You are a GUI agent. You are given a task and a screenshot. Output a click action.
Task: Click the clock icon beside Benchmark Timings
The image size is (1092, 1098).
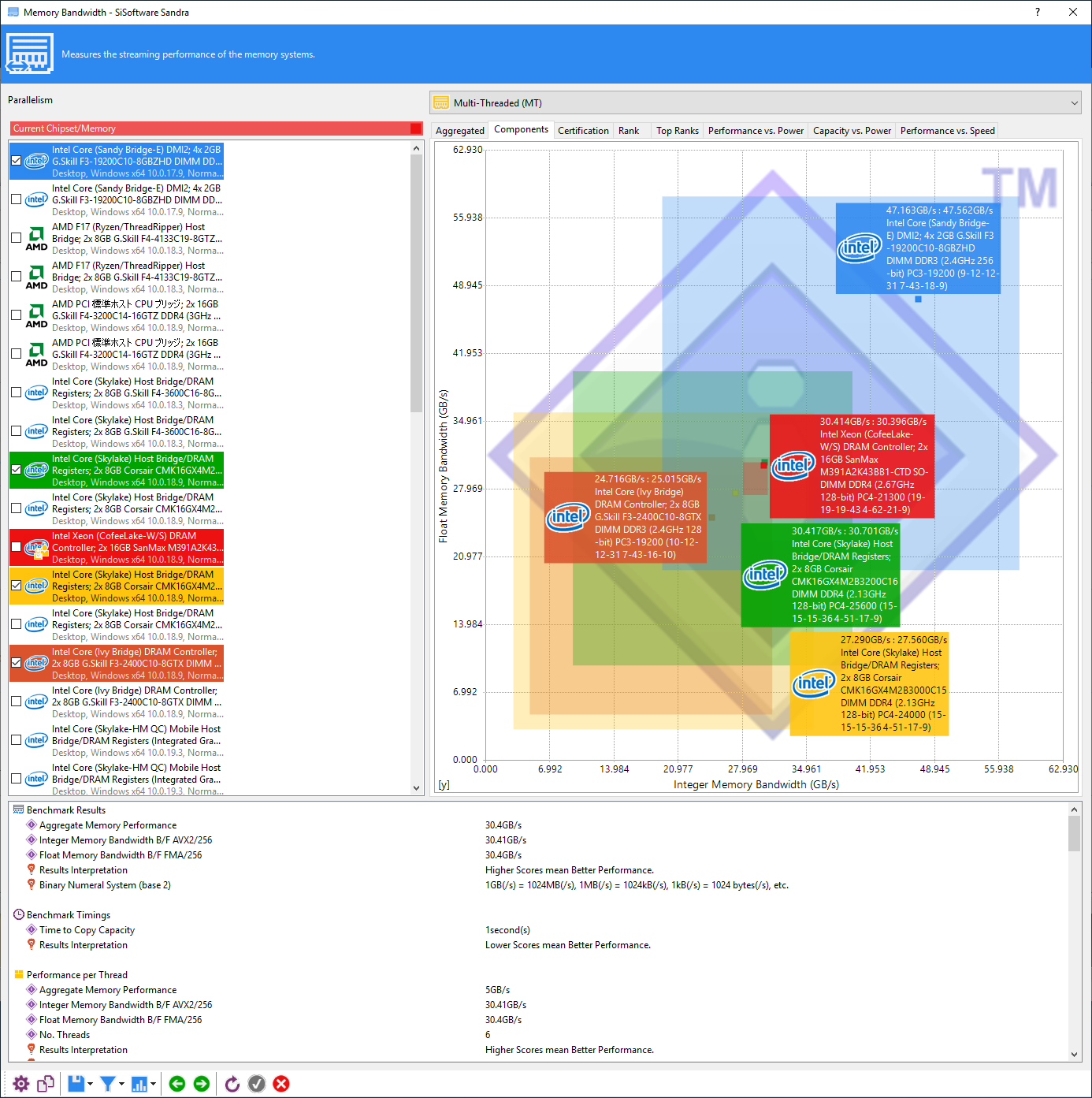point(19,914)
